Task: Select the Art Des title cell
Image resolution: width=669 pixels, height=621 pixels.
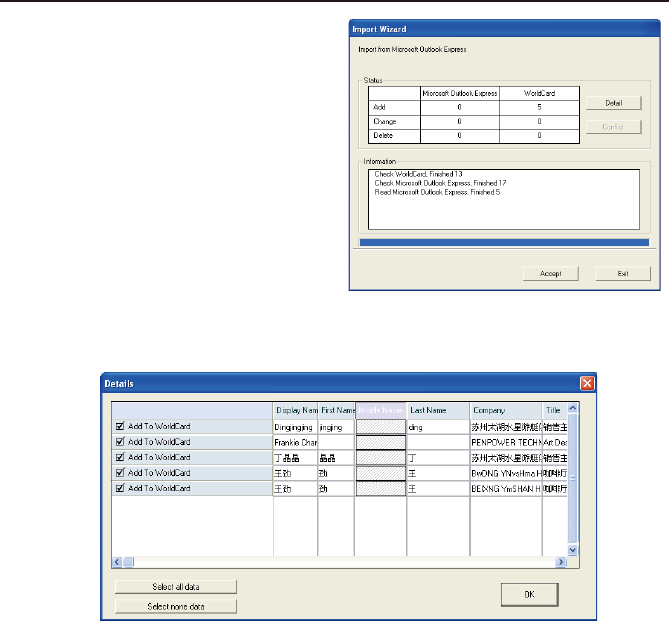Action: coord(555,443)
